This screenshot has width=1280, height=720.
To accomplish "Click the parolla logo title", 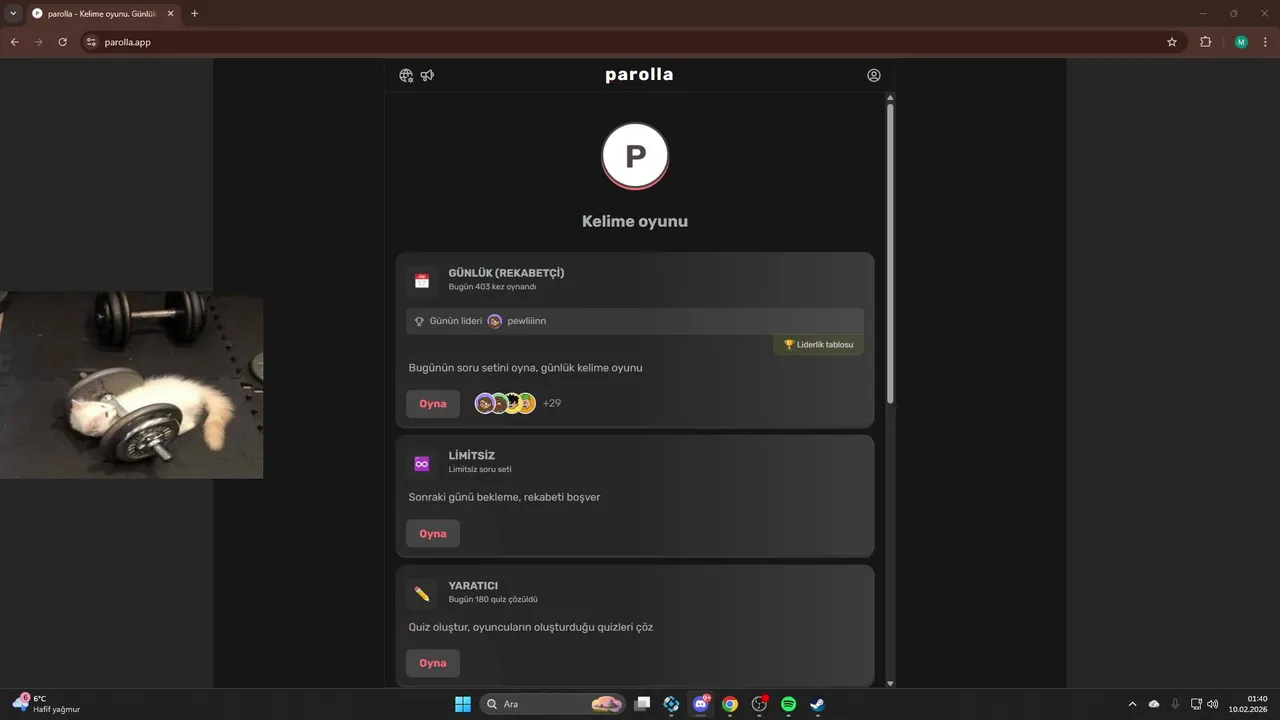I will [x=639, y=75].
